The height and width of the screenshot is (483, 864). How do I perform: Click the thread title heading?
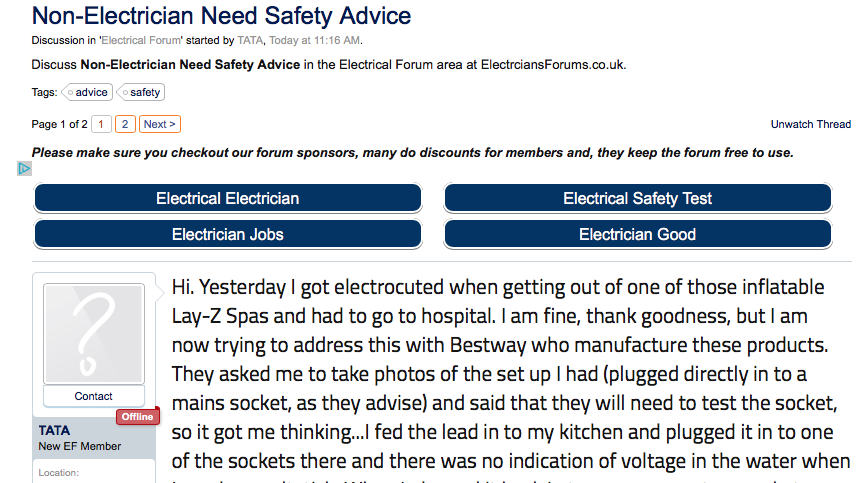tap(221, 16)
